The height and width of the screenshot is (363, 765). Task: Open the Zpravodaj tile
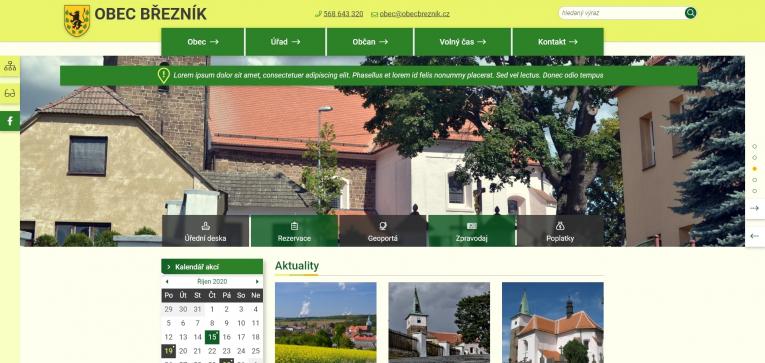[472, 231]
